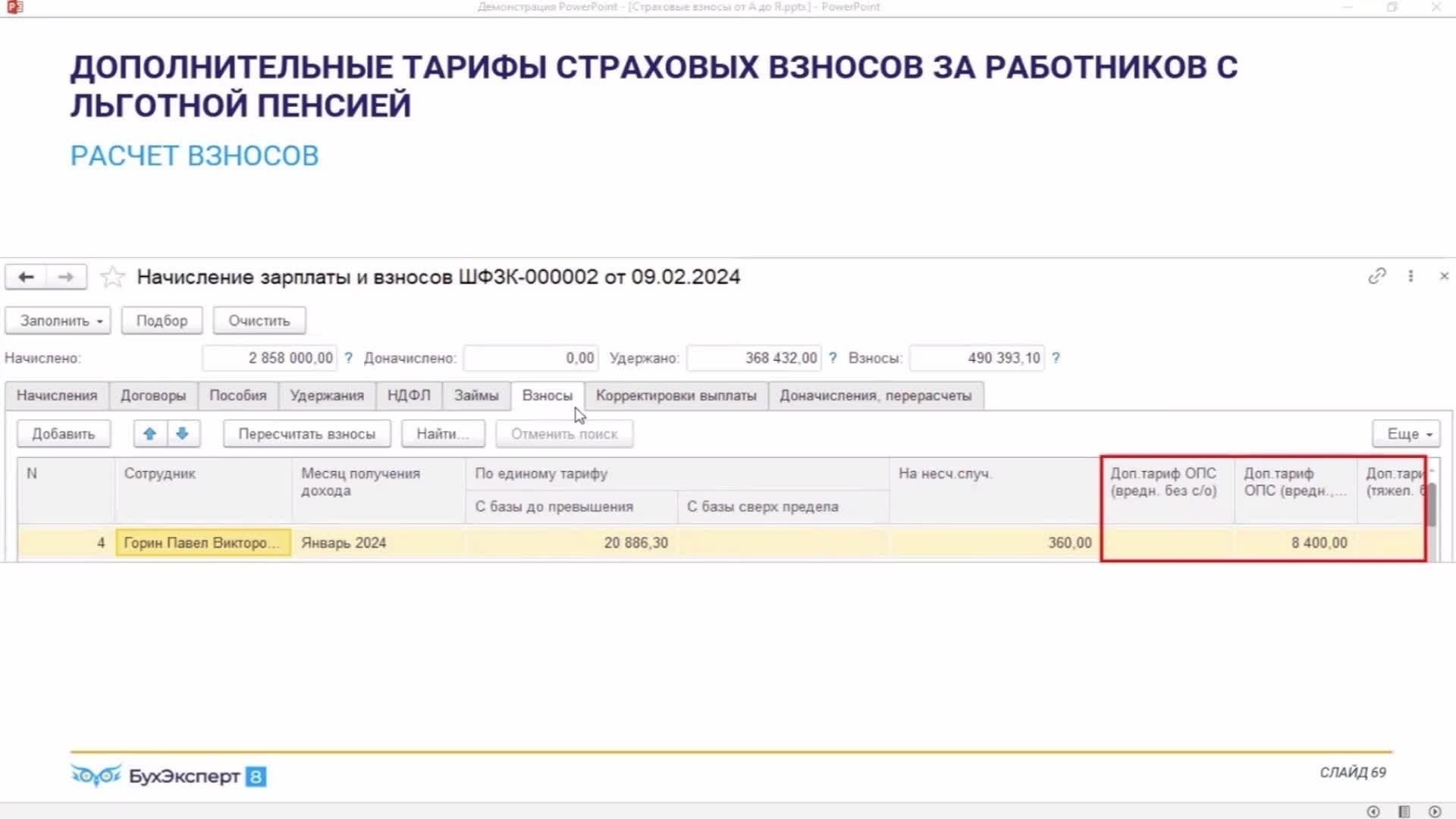Select the Взносы tab
The image size is (1456, 819).
[x=548, y=396]
